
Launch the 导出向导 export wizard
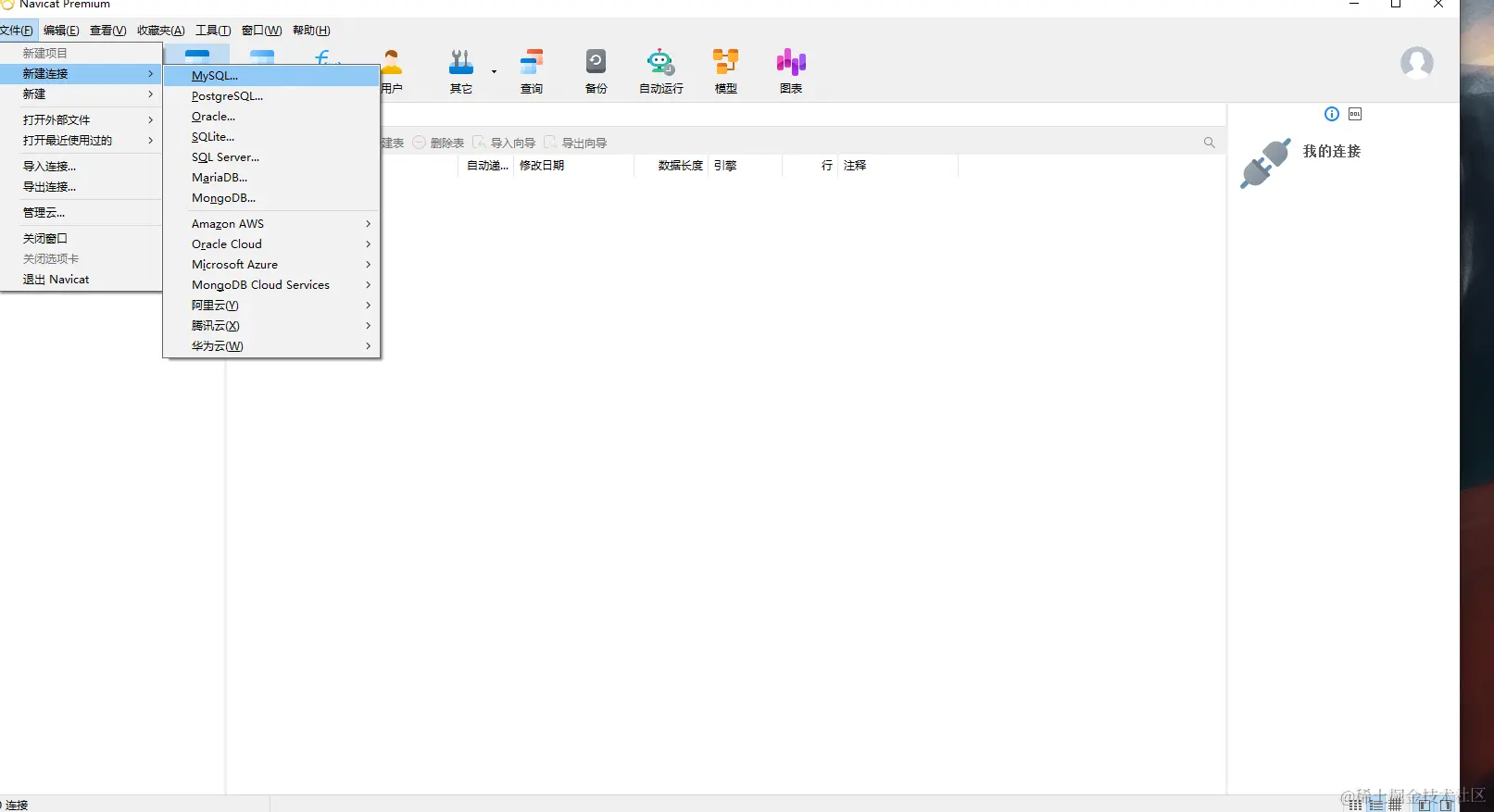(x=575, y=143)
